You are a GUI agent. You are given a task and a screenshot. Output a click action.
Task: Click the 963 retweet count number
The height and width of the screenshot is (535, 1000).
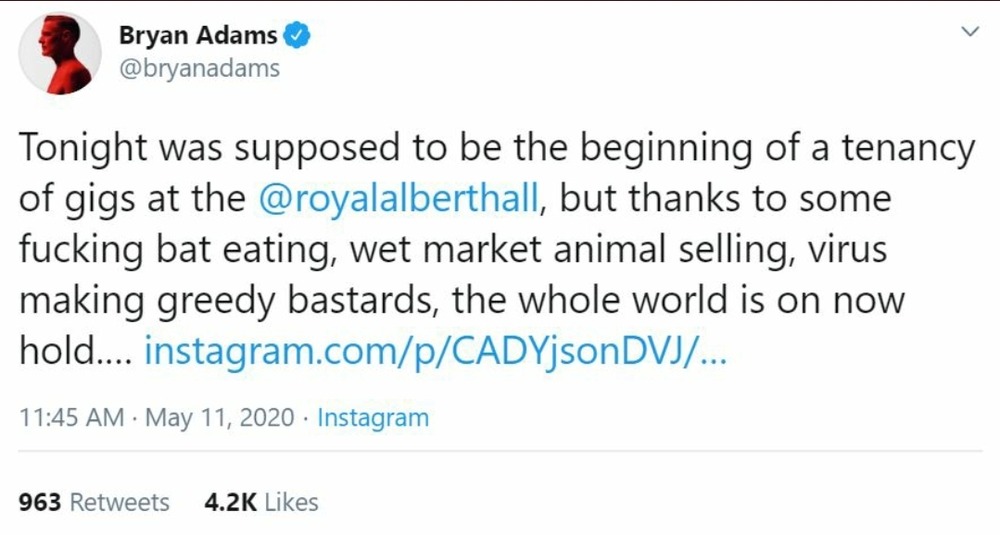pos(40,501)
